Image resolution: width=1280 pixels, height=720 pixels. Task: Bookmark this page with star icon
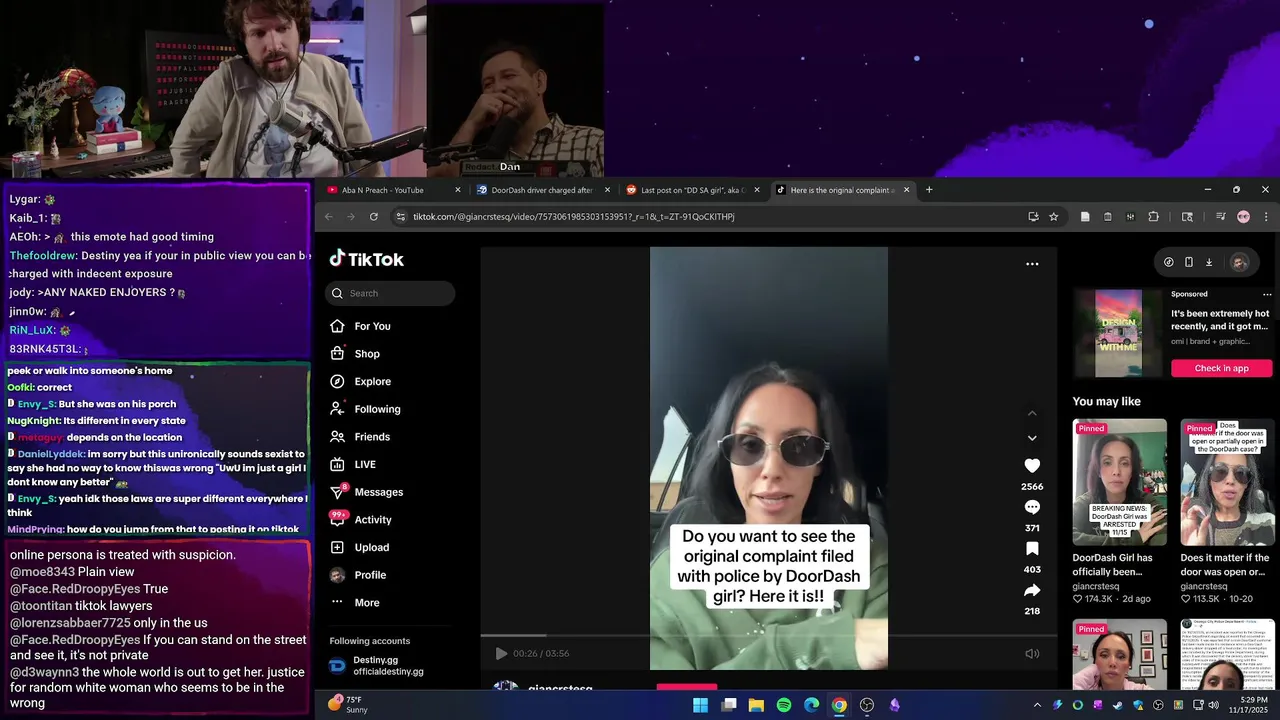(1054, 216)
